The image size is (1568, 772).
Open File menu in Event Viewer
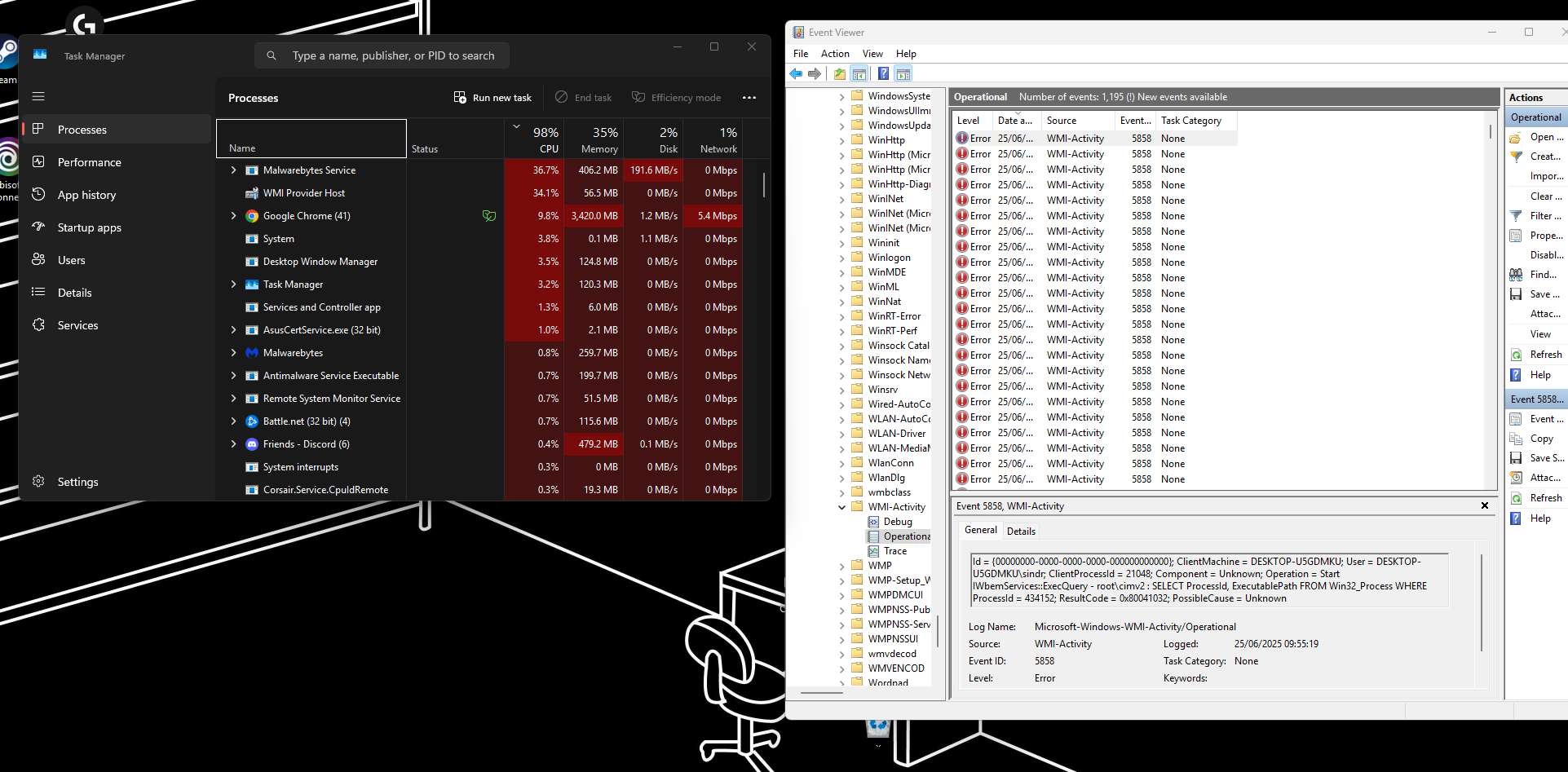pyautogui.click(x=801, y=54)
